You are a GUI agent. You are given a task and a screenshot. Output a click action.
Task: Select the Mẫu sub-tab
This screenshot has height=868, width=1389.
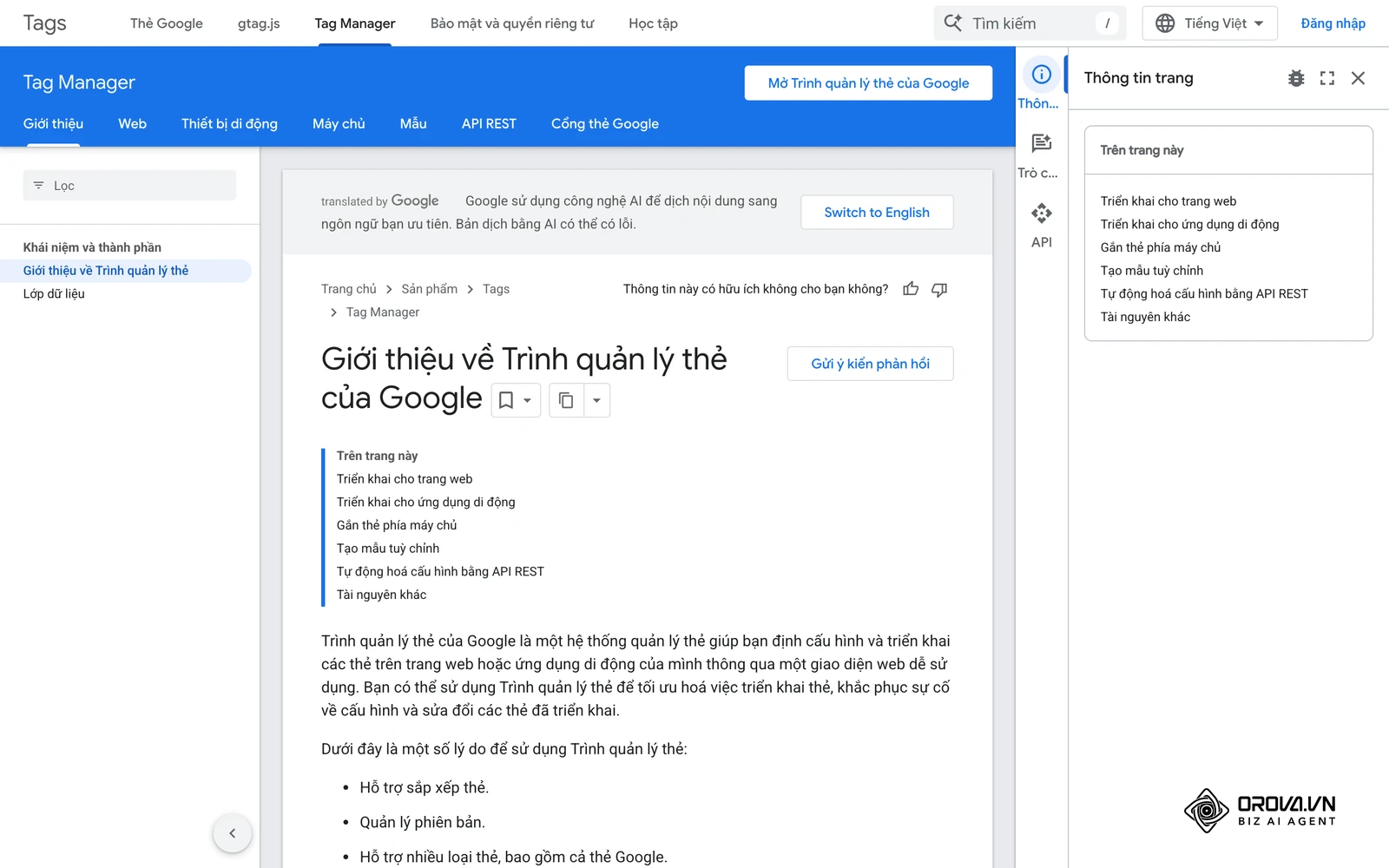pyautogui.click(x=413, y=123)
